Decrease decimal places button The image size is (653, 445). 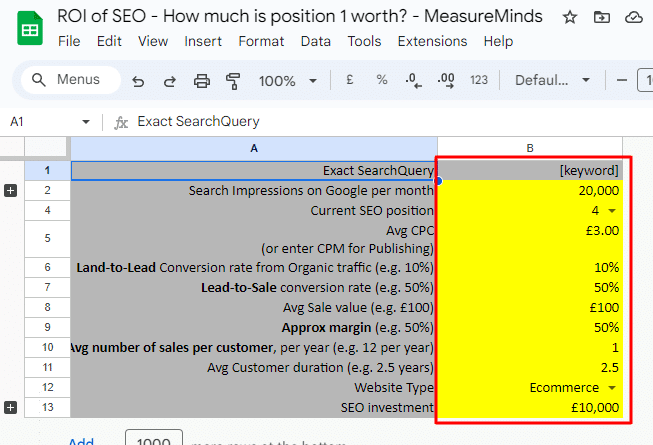pyautogui.click(x=413, y=80)
